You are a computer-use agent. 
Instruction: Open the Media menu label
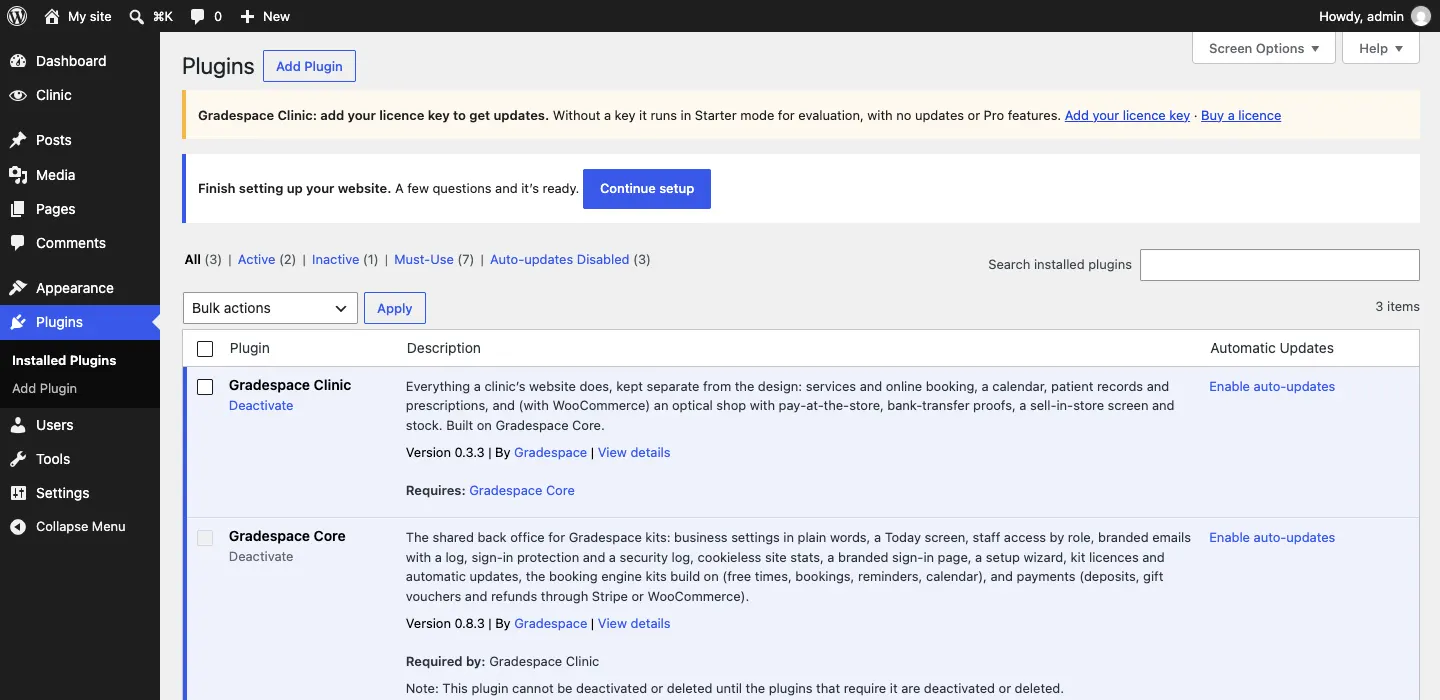(x=56, y=175)
